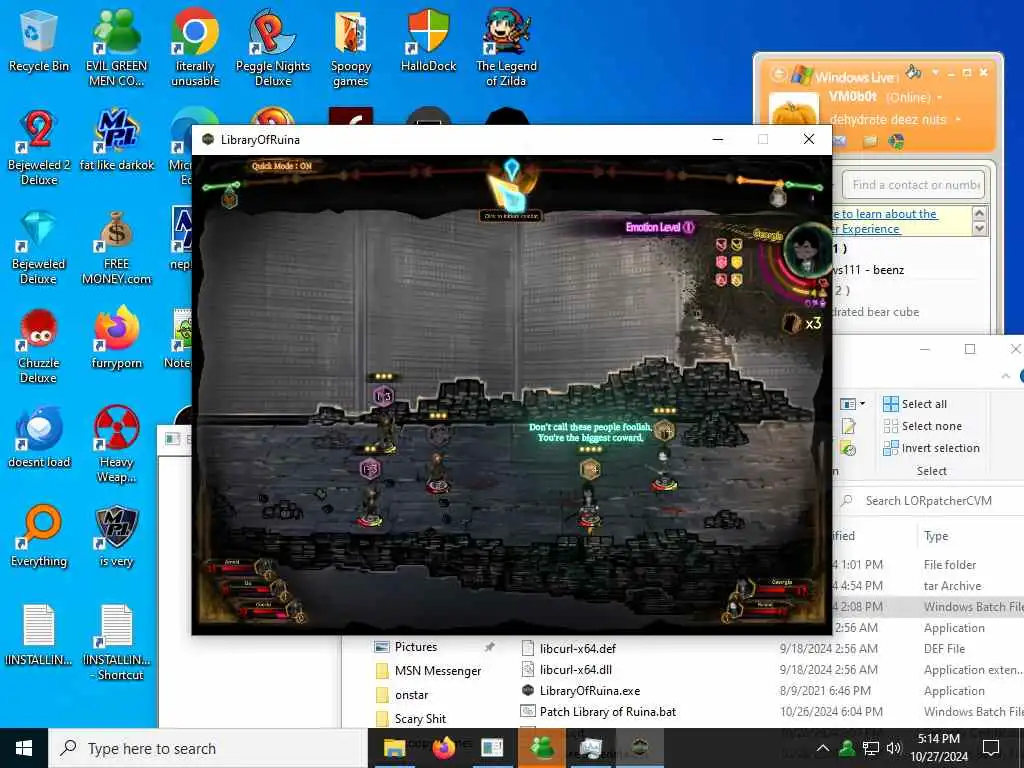The height and width of the screenshot is (768, 1024).
Task: Select the 'beenz' contact in Messenger
Action: click(x=869, y=270)
